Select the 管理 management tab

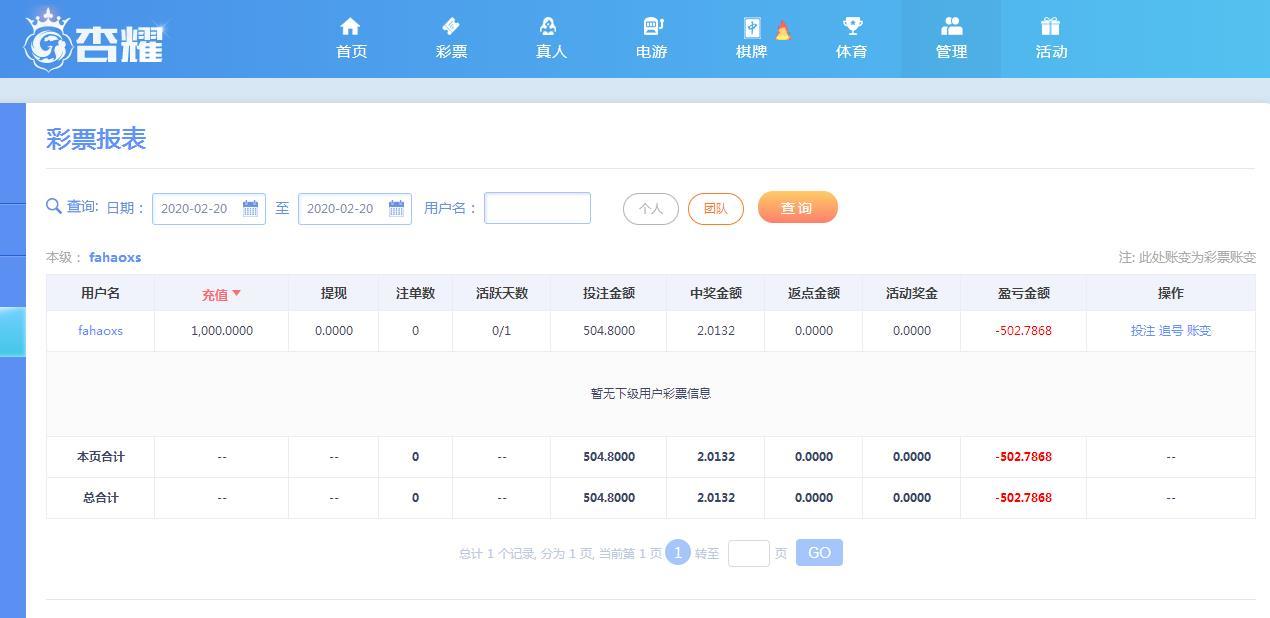pos(951,39)
